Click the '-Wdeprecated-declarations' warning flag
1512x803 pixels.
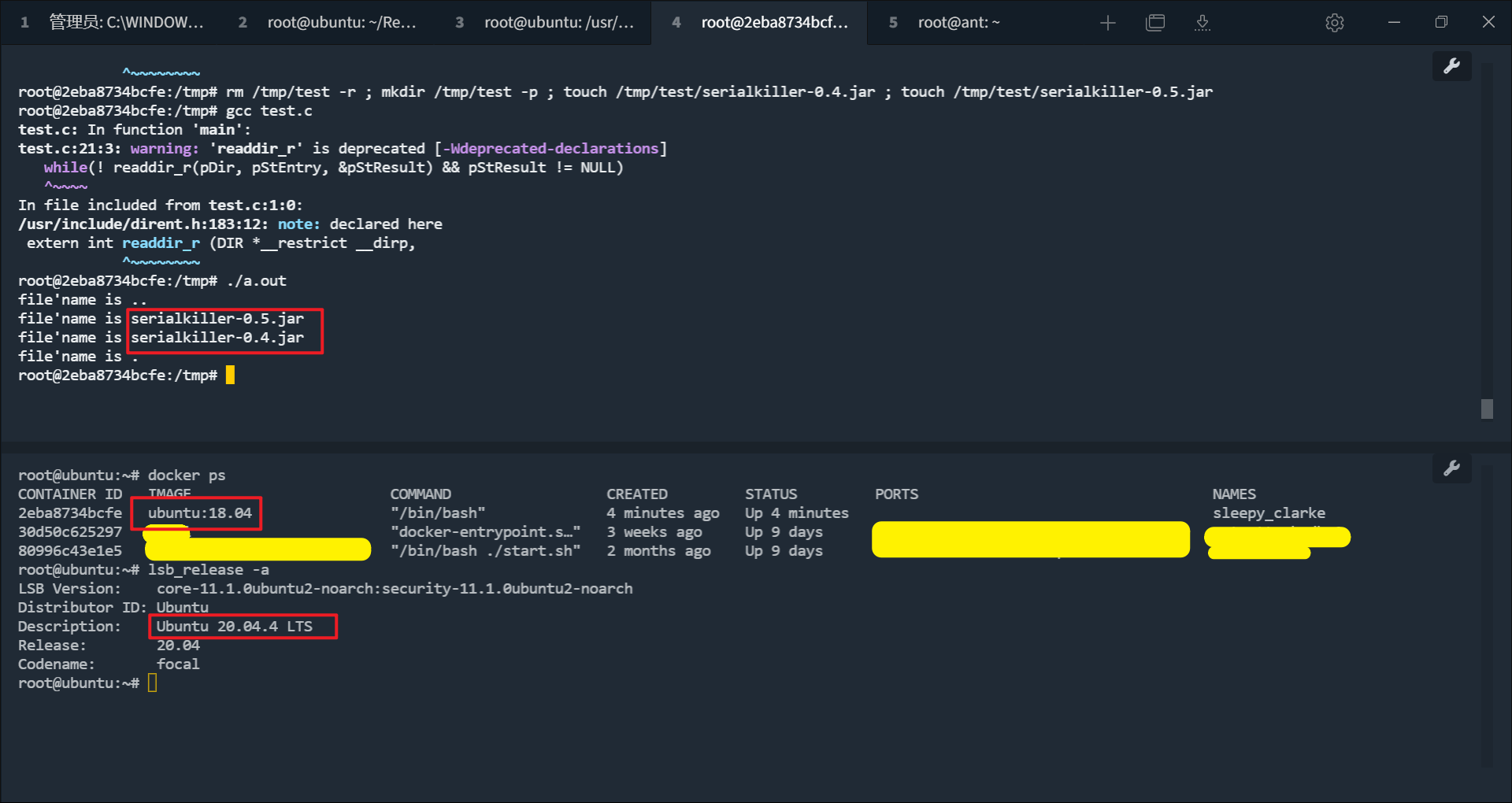click(x=550, y=149)
